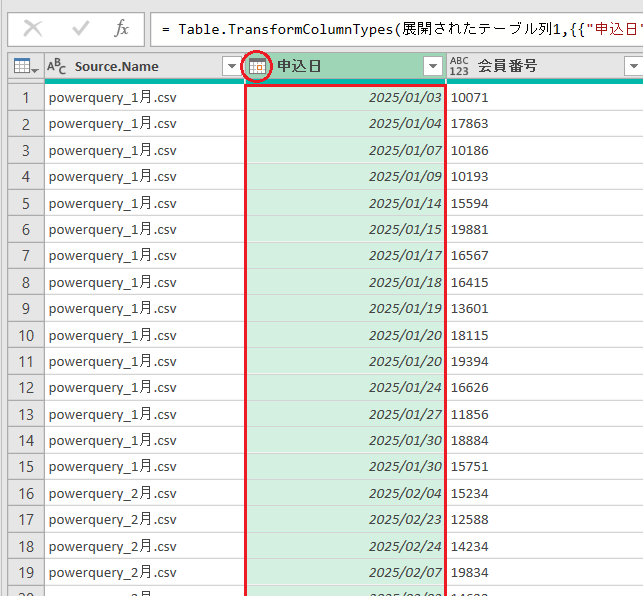Screen dimensions: 643x596
Task: Select date cell 2025/02/23
Action: [x=345, y=520]
